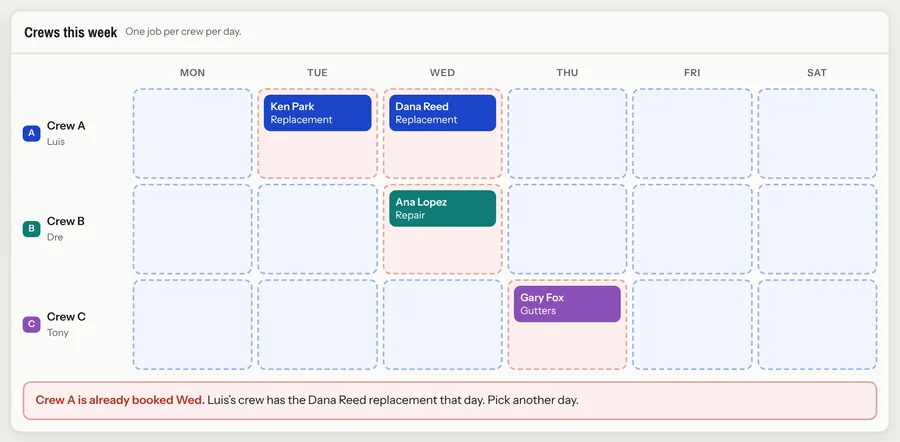The width and height of the screenshot is (900, 442).
Task: Select Crew A's empty Thursday slot
Action: (x=567, y=133)
